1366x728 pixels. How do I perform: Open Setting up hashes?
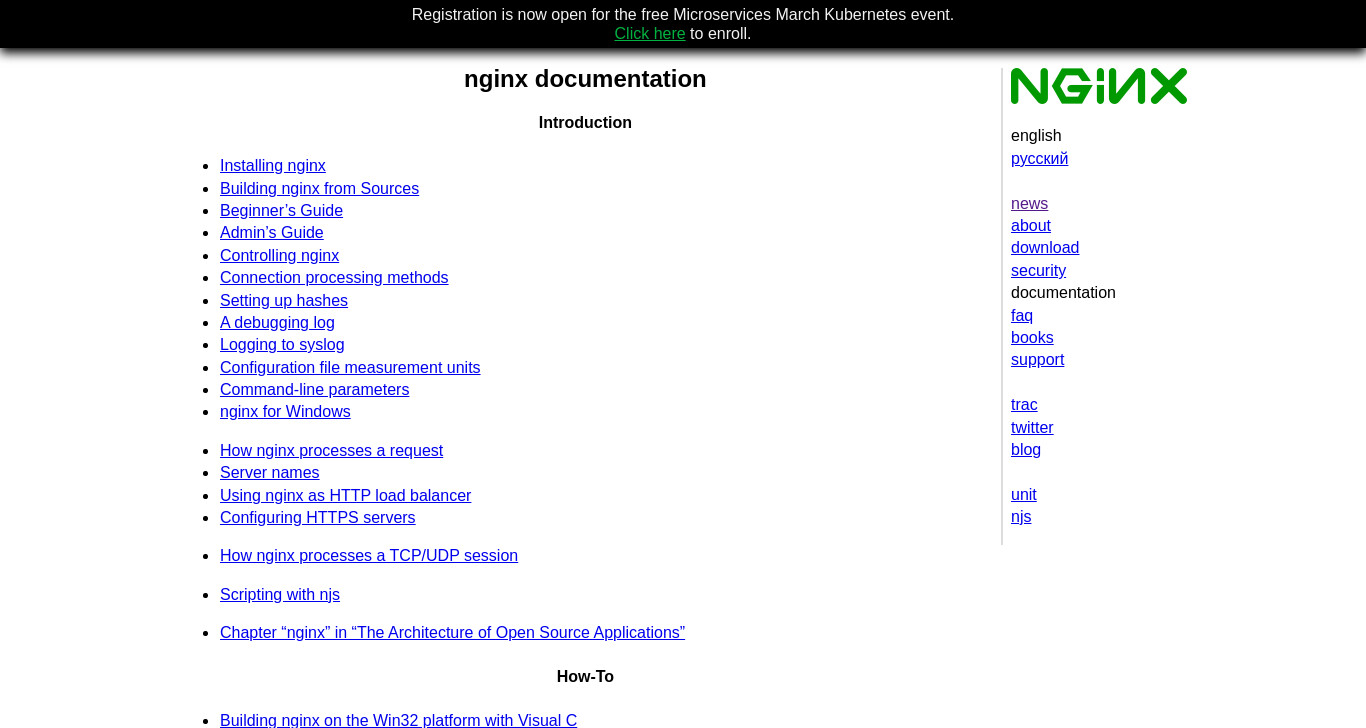pos(284,301)
